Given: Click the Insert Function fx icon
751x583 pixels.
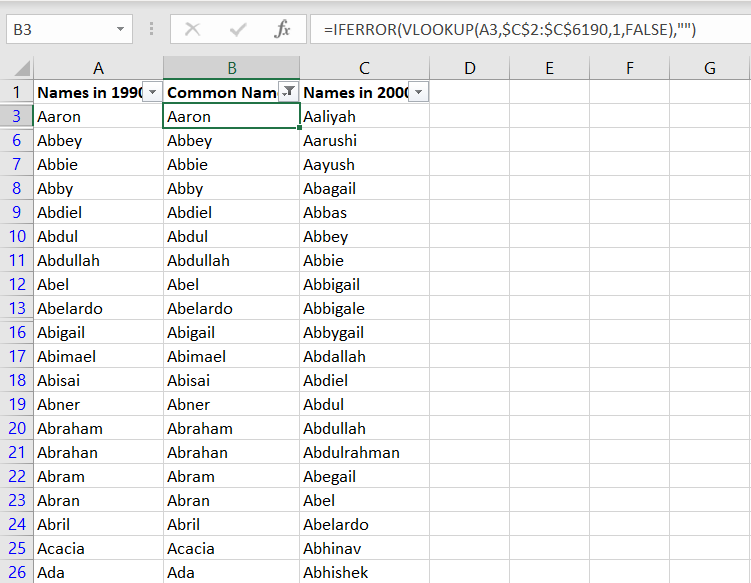Looking at the screenshot, I should point(282,30).
